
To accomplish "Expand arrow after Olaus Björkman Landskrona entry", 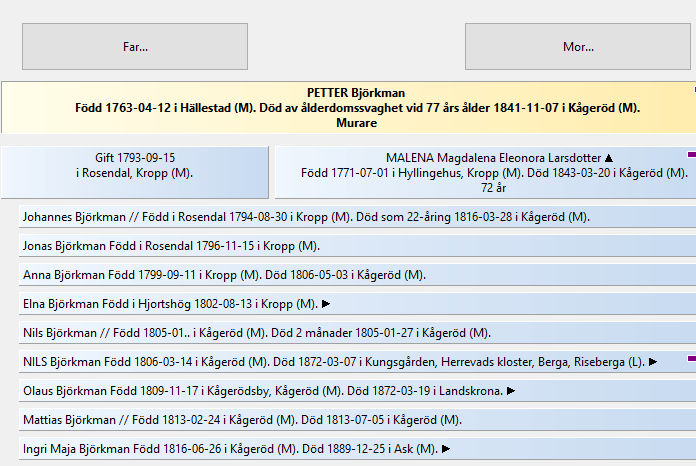I will pyautogui.click(x=511, y=391).
